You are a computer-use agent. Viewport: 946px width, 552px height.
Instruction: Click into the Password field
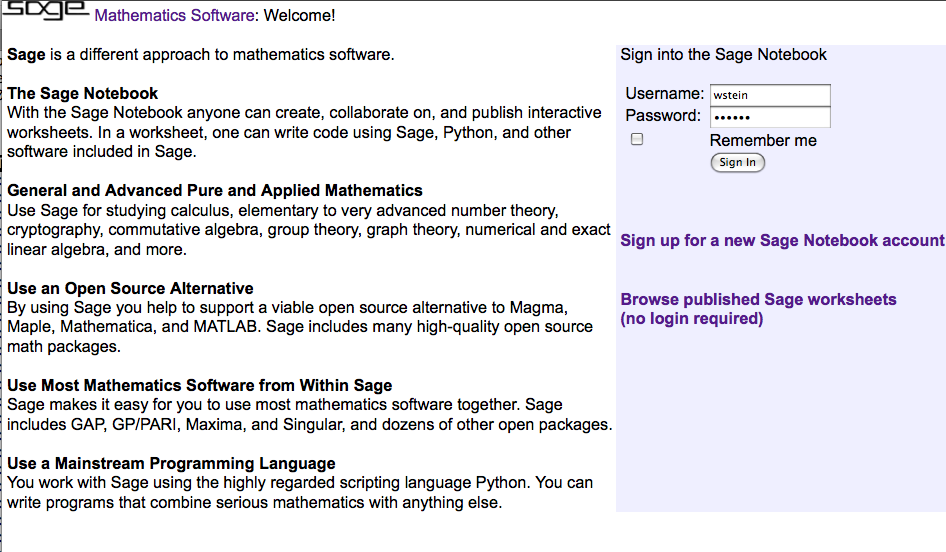[x=769, y=117]
